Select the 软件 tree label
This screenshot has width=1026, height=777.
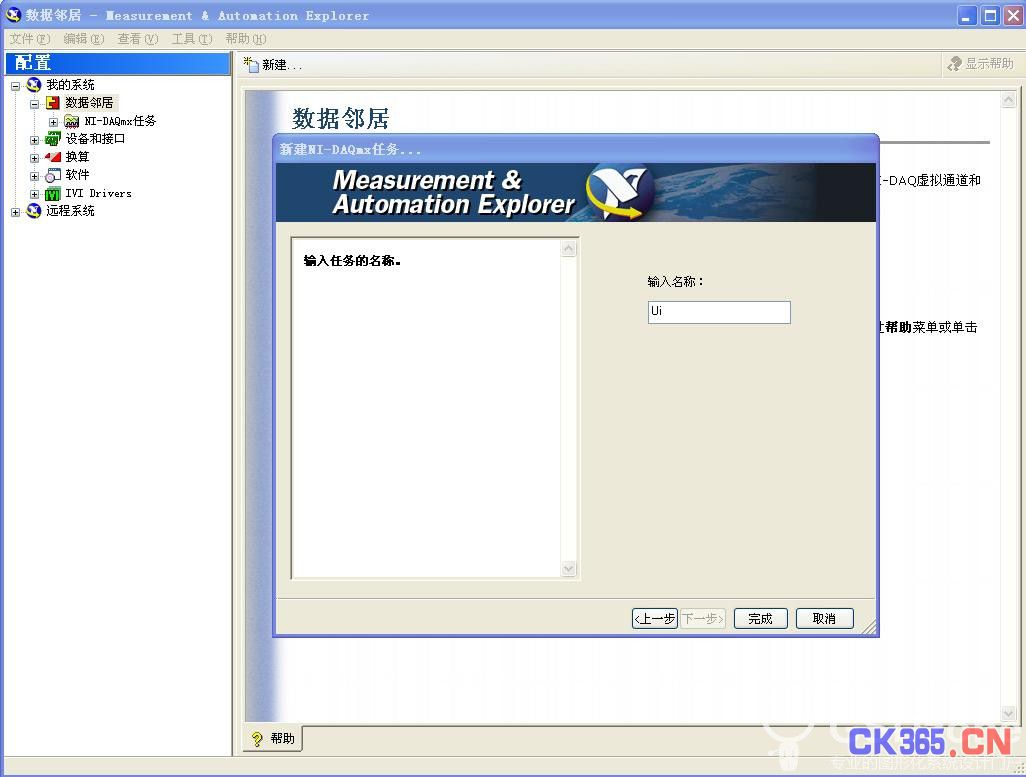click(77, 175)
